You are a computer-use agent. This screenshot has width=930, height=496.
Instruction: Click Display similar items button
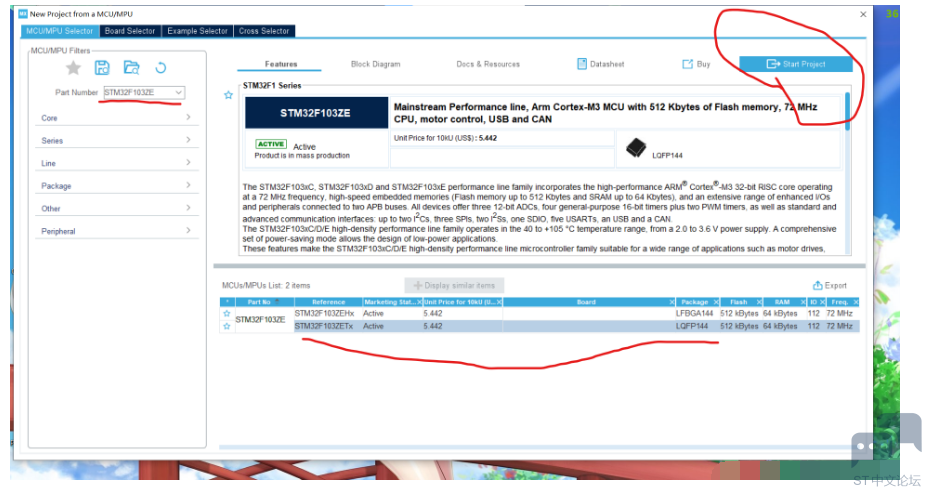pos(454,285)
